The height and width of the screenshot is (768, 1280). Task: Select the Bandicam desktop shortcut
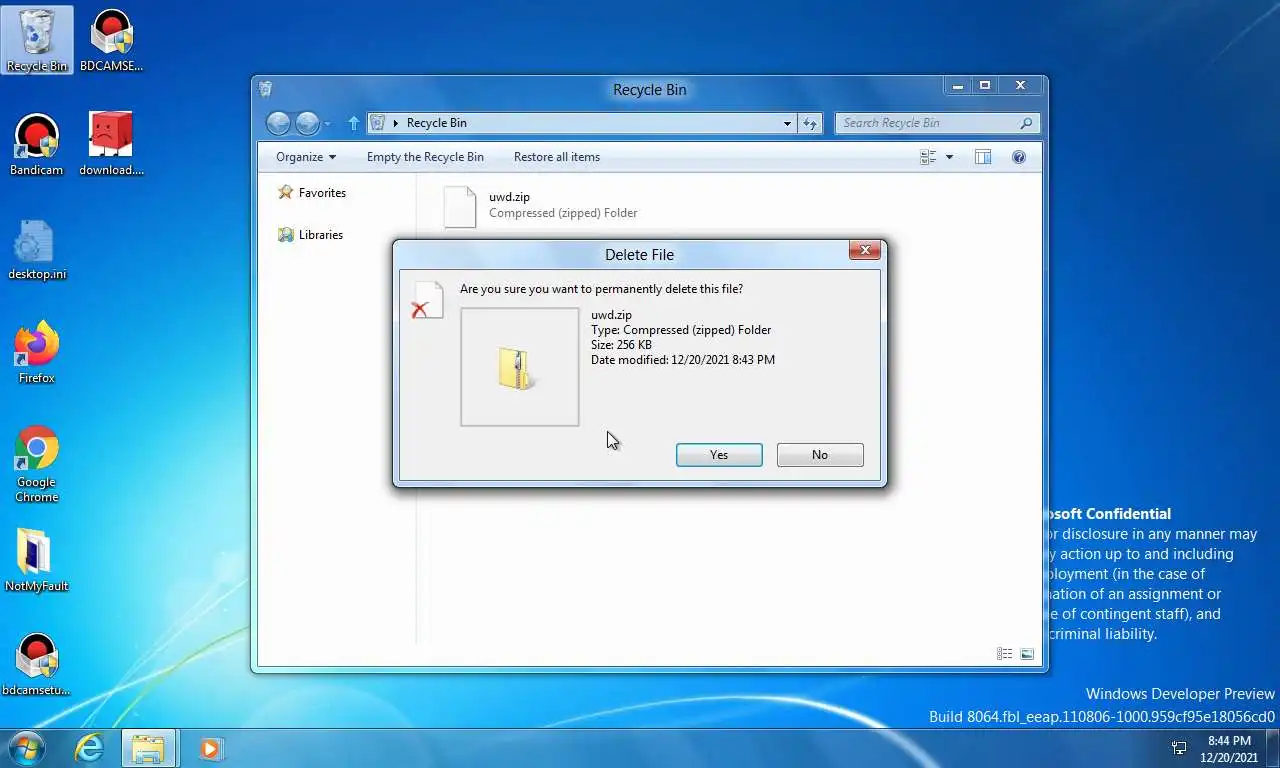pos(37,145)
